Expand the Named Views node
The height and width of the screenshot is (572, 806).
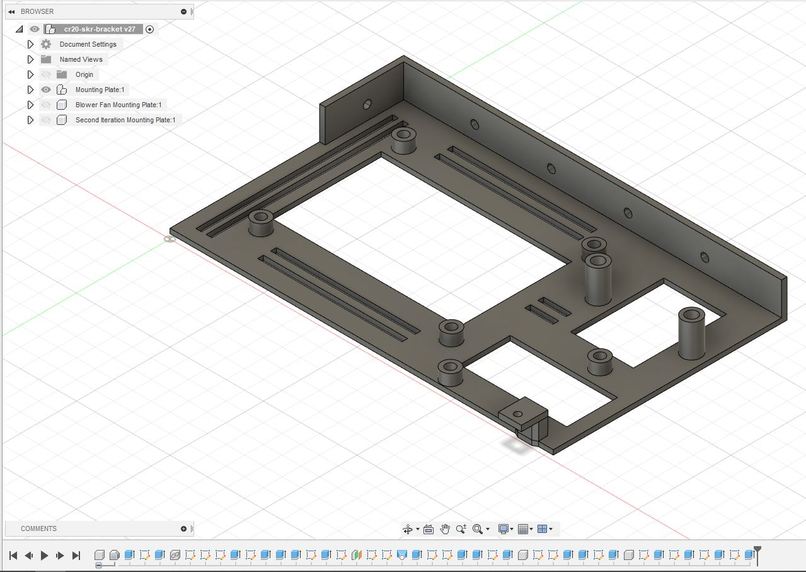[x=30, y=59]
